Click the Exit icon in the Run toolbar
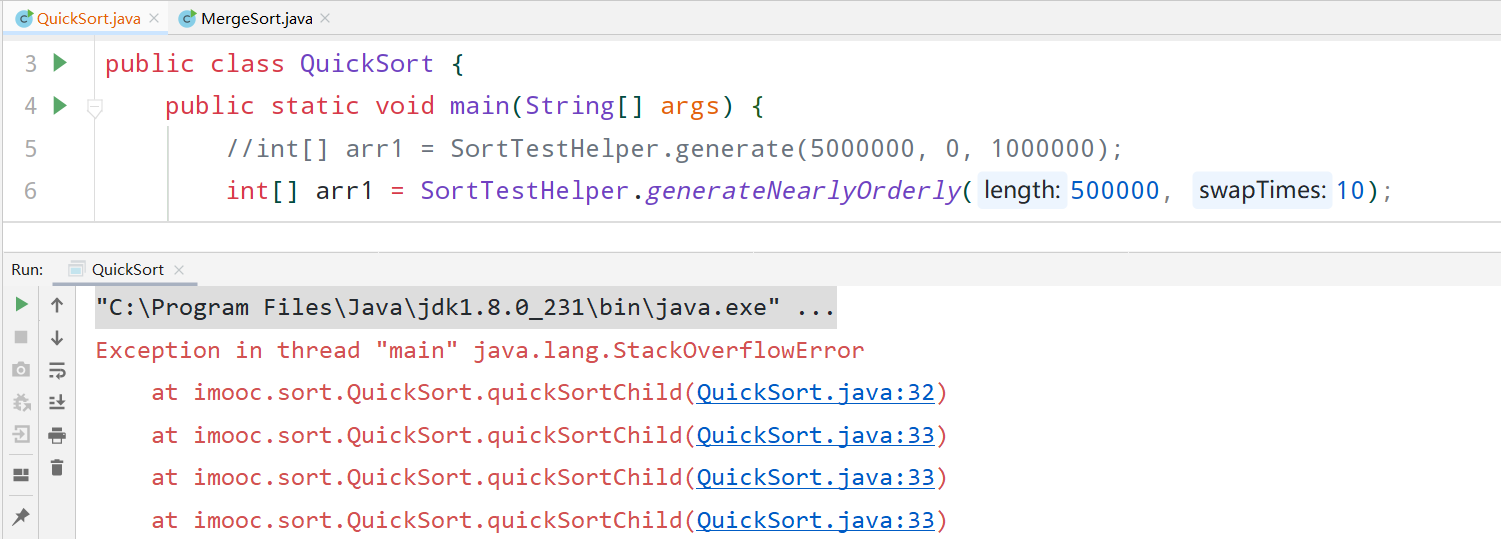Screen dimensions: 1501x539 click(x=21, y=435)
